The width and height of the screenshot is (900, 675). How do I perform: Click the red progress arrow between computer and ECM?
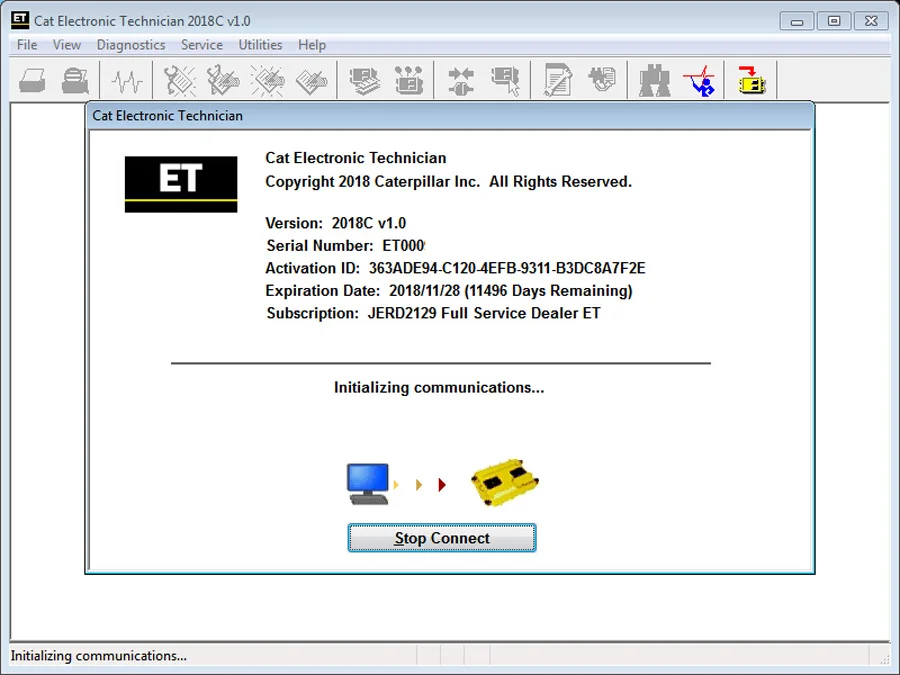(442, 485)
